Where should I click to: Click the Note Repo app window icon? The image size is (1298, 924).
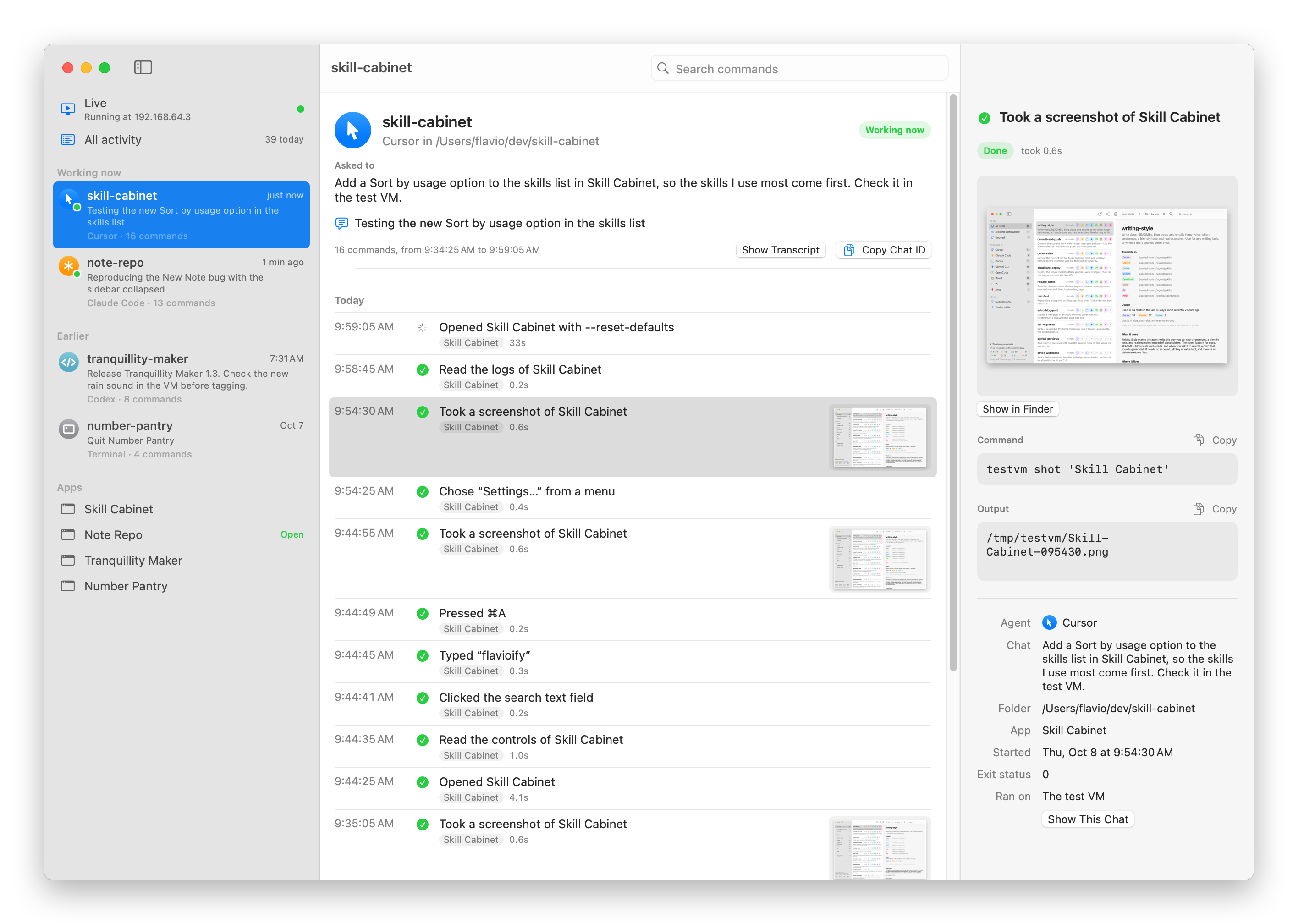[68, 535]
